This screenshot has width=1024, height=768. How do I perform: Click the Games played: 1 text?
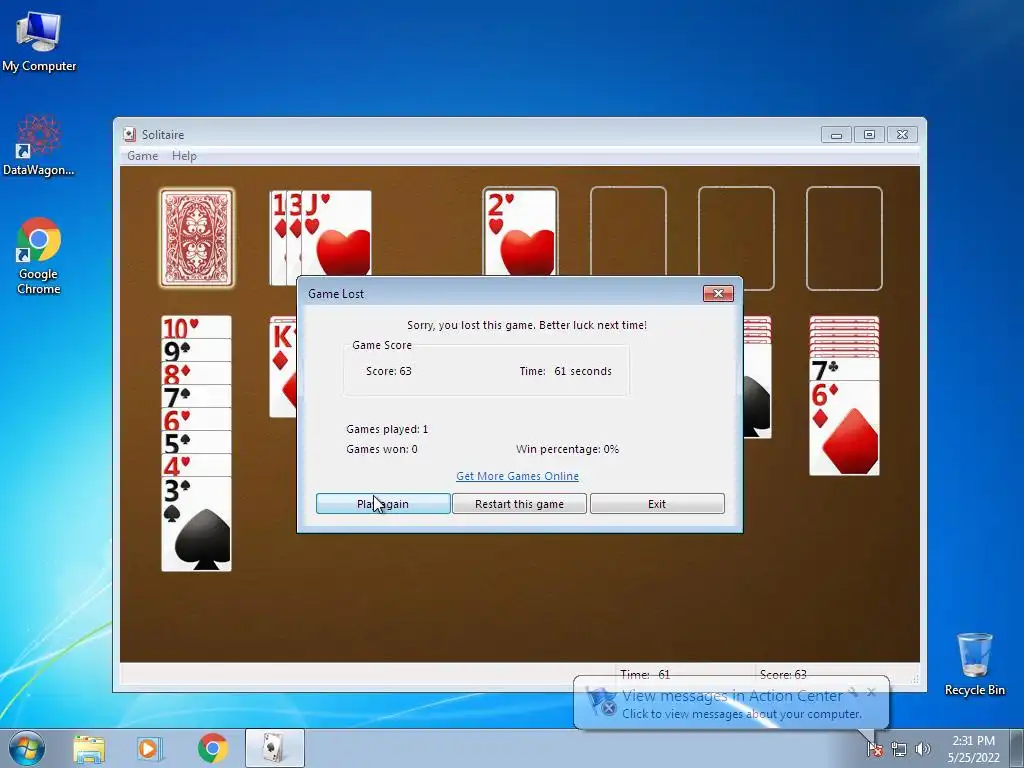click(x=387, y=429)
